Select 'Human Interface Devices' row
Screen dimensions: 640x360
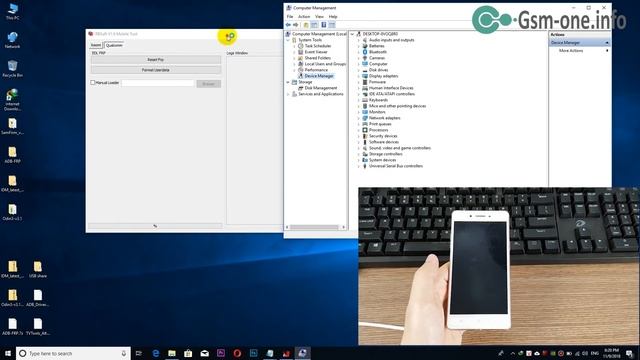coord(391,88)
